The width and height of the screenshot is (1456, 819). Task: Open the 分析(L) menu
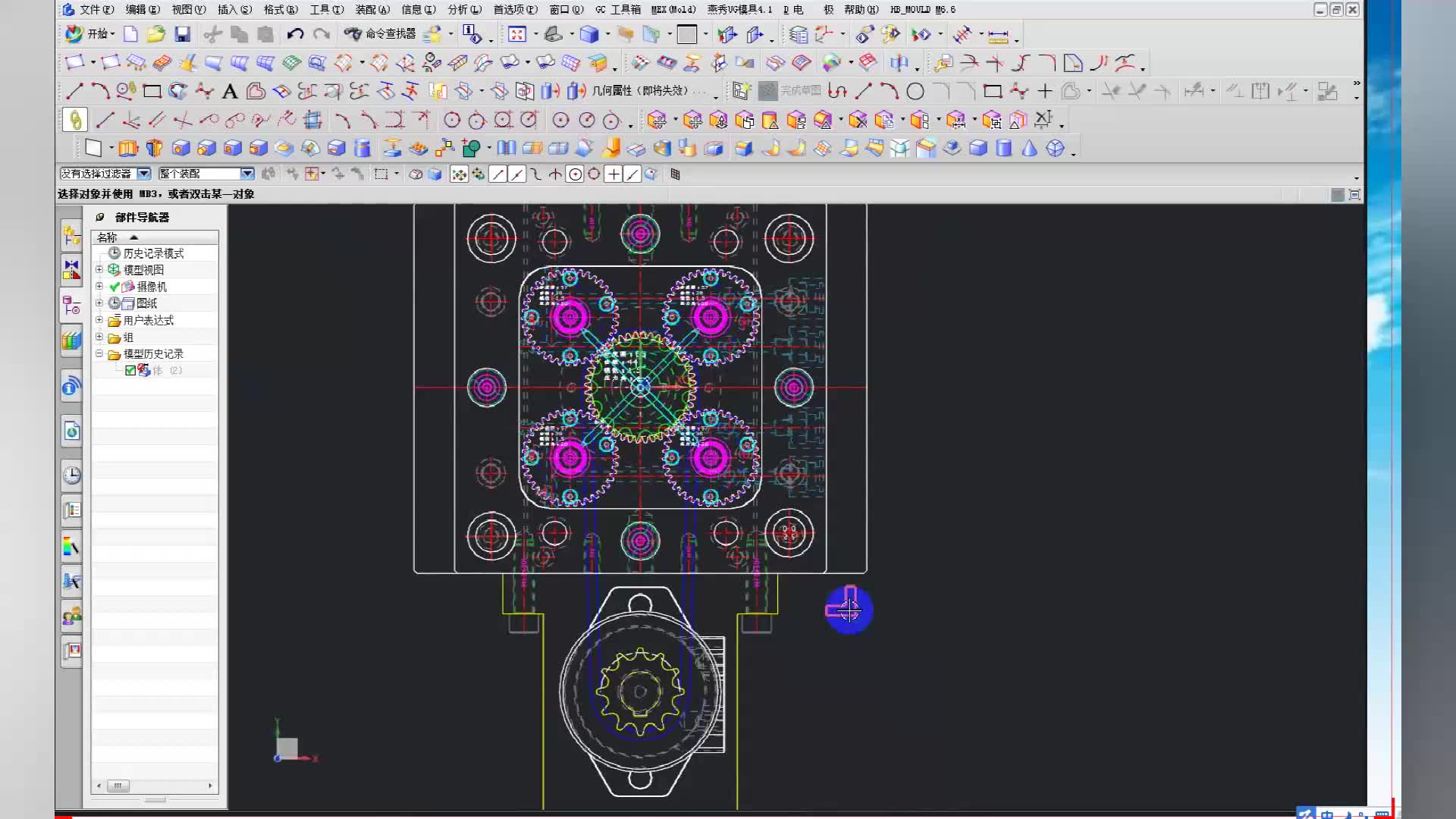[x=464, y=10]
